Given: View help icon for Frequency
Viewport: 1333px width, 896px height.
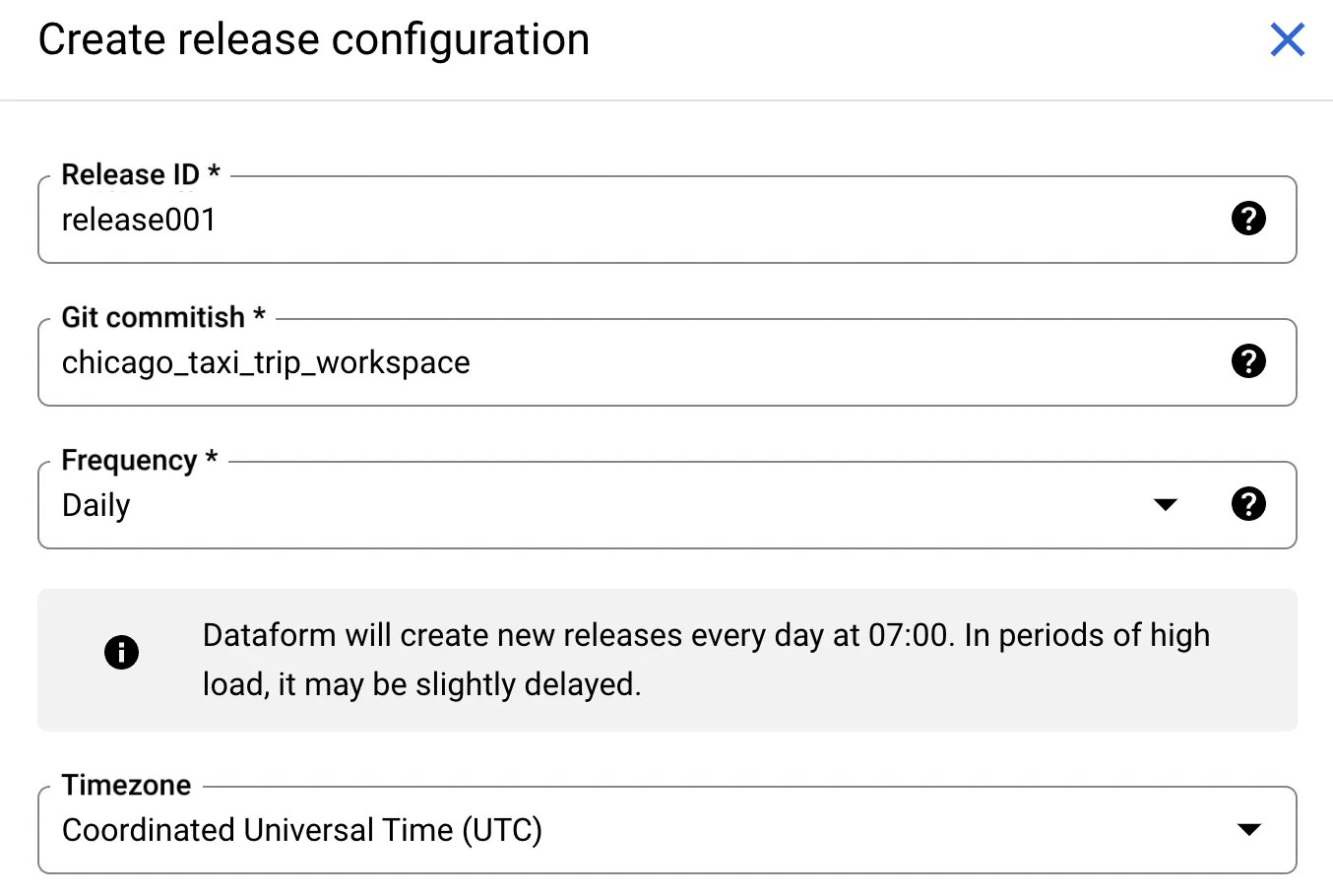Looking at the screenshot, I should pos(1248,504).
